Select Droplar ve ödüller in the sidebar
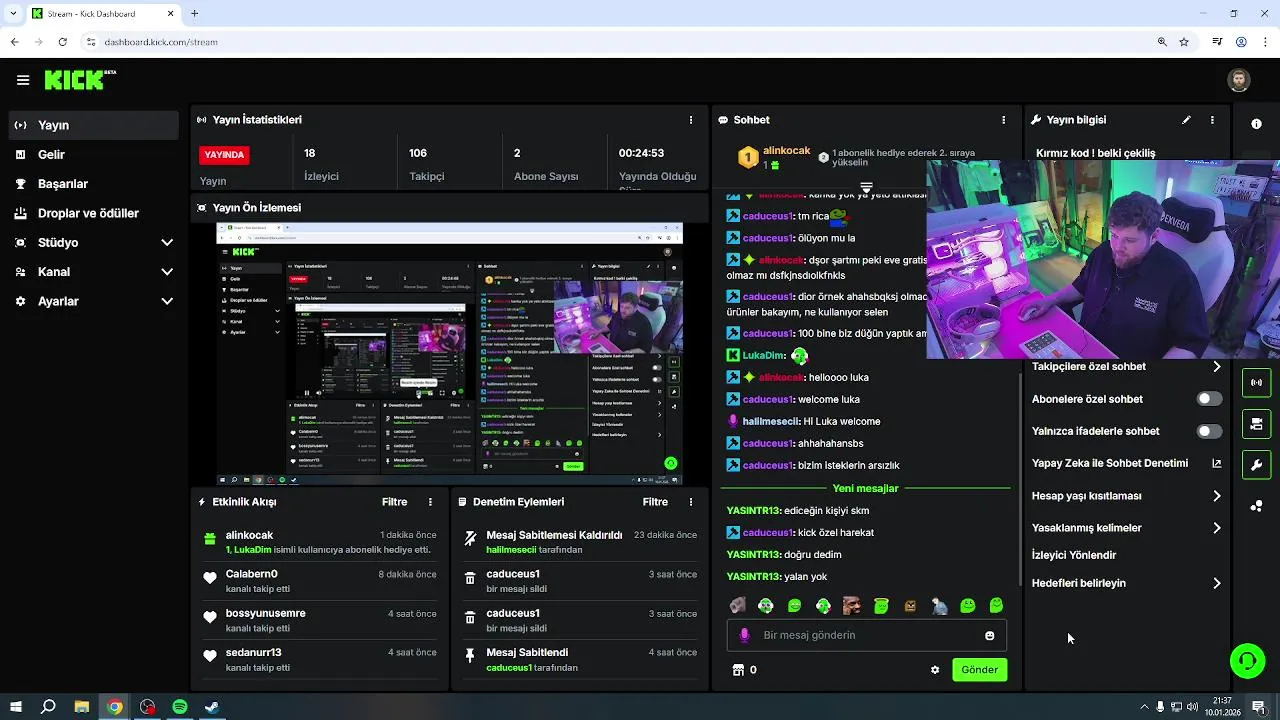This screenshot has height=720, width=1280. pyautogui.click(x=95, y=213)
